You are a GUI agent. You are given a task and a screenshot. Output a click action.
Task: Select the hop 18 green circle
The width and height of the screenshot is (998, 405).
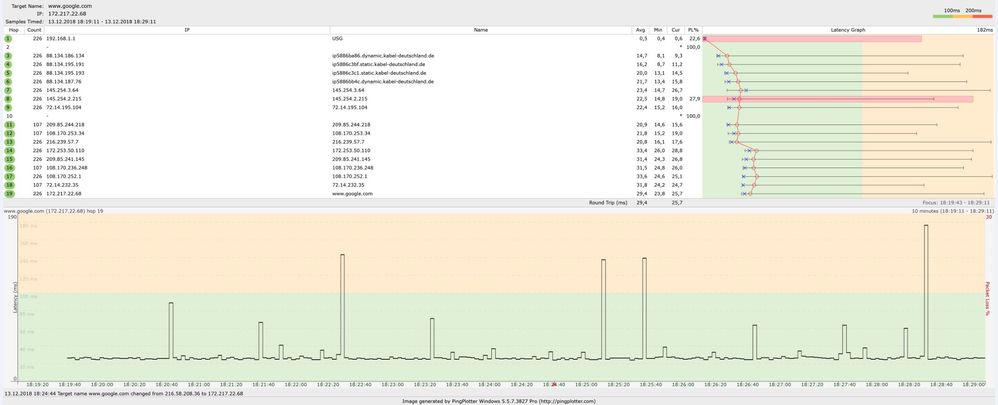[8, 185]
